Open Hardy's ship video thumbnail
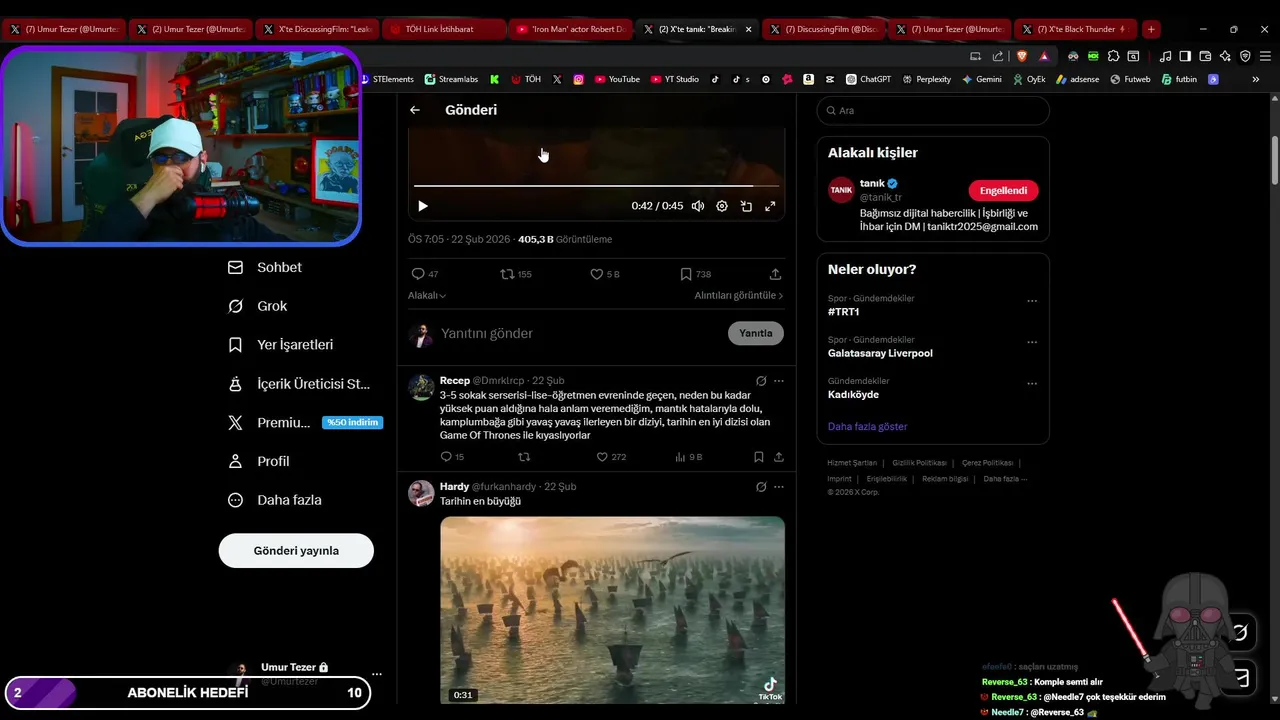 [612, 610]
